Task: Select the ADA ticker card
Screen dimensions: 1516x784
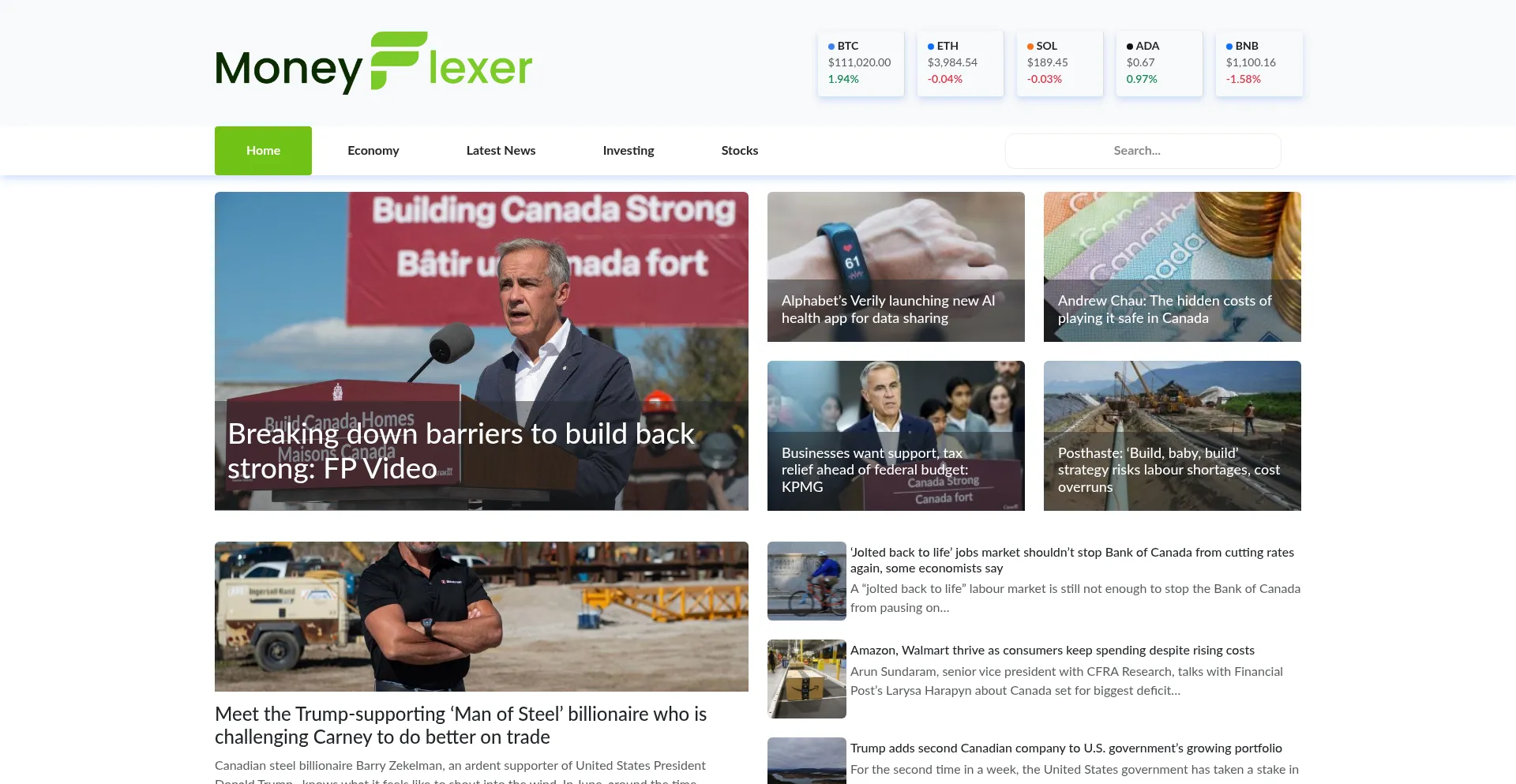Action: [1159, 63]
